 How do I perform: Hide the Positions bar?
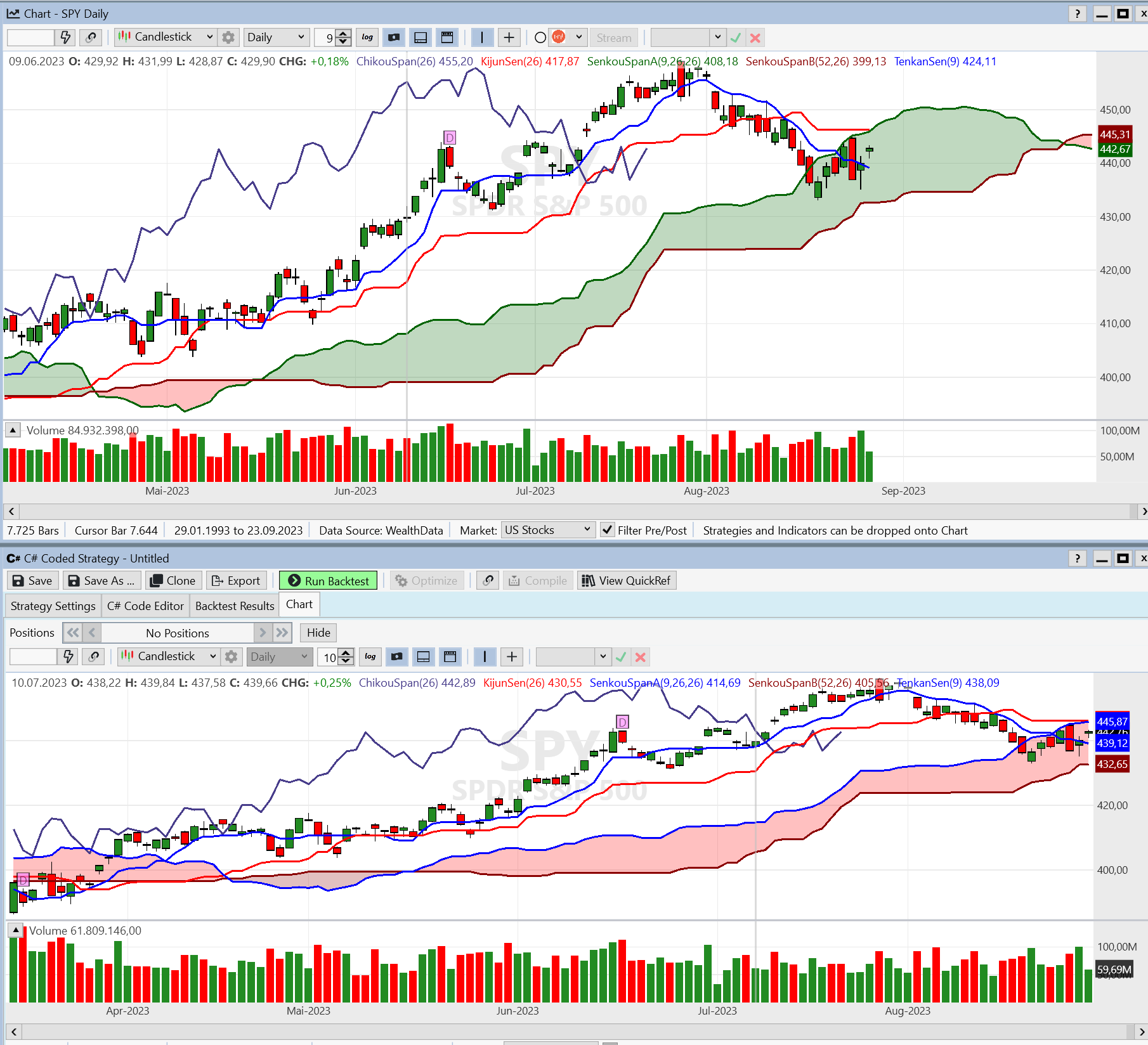coord(318,632)
